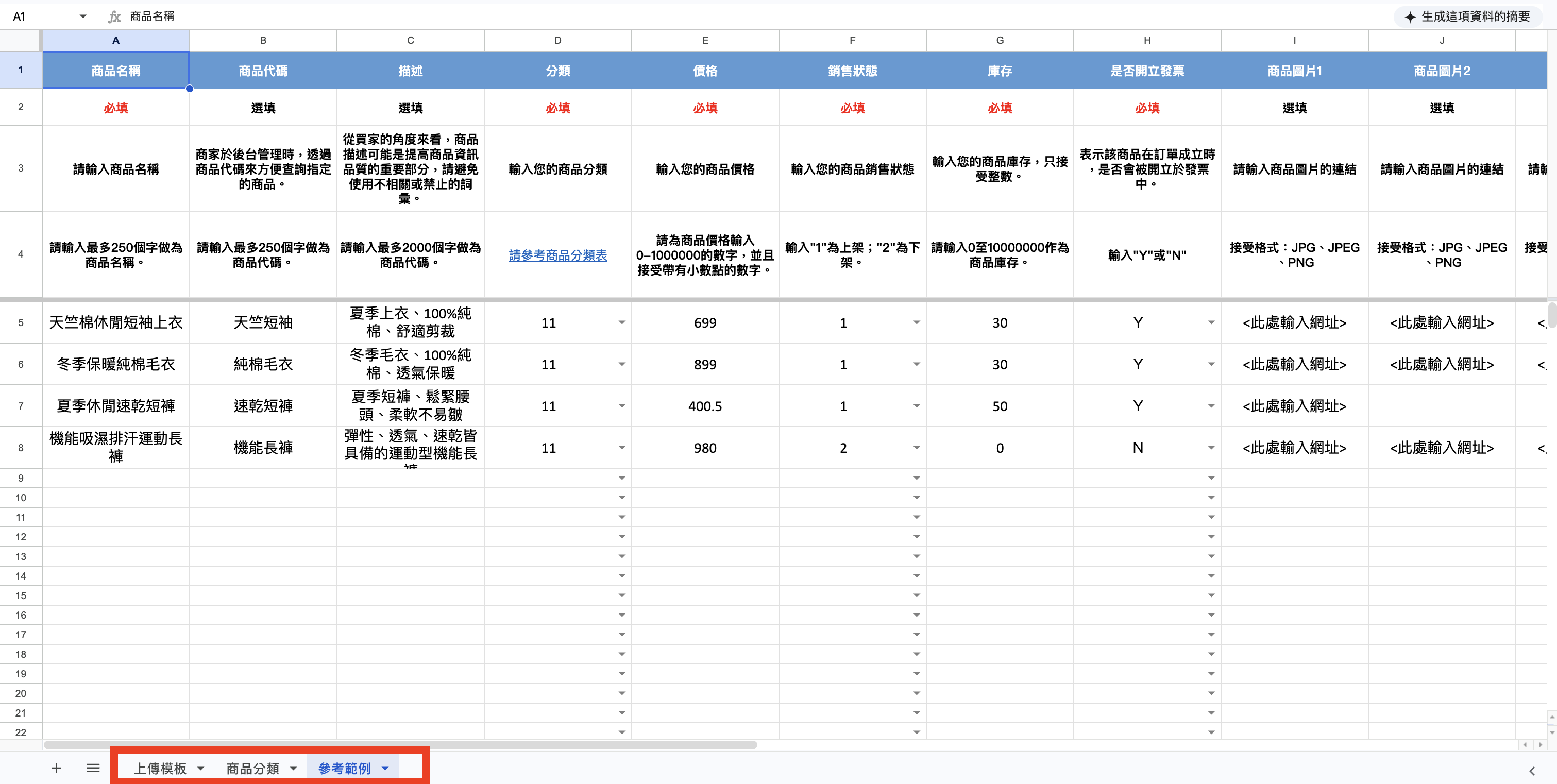Select the row 7 header number

coord(21,405)
